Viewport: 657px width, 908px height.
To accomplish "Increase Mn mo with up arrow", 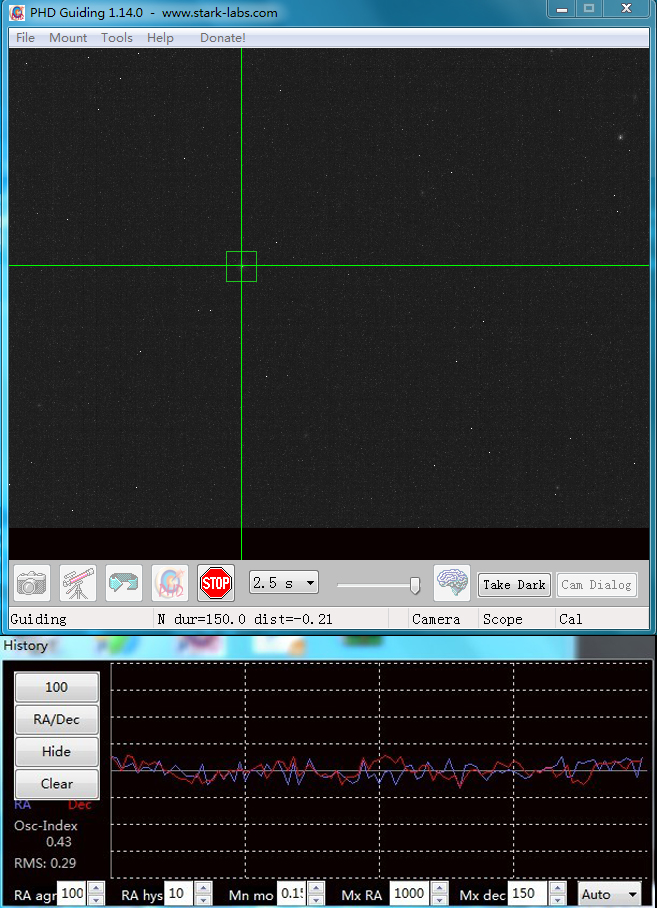I will [x=315, y=888].
